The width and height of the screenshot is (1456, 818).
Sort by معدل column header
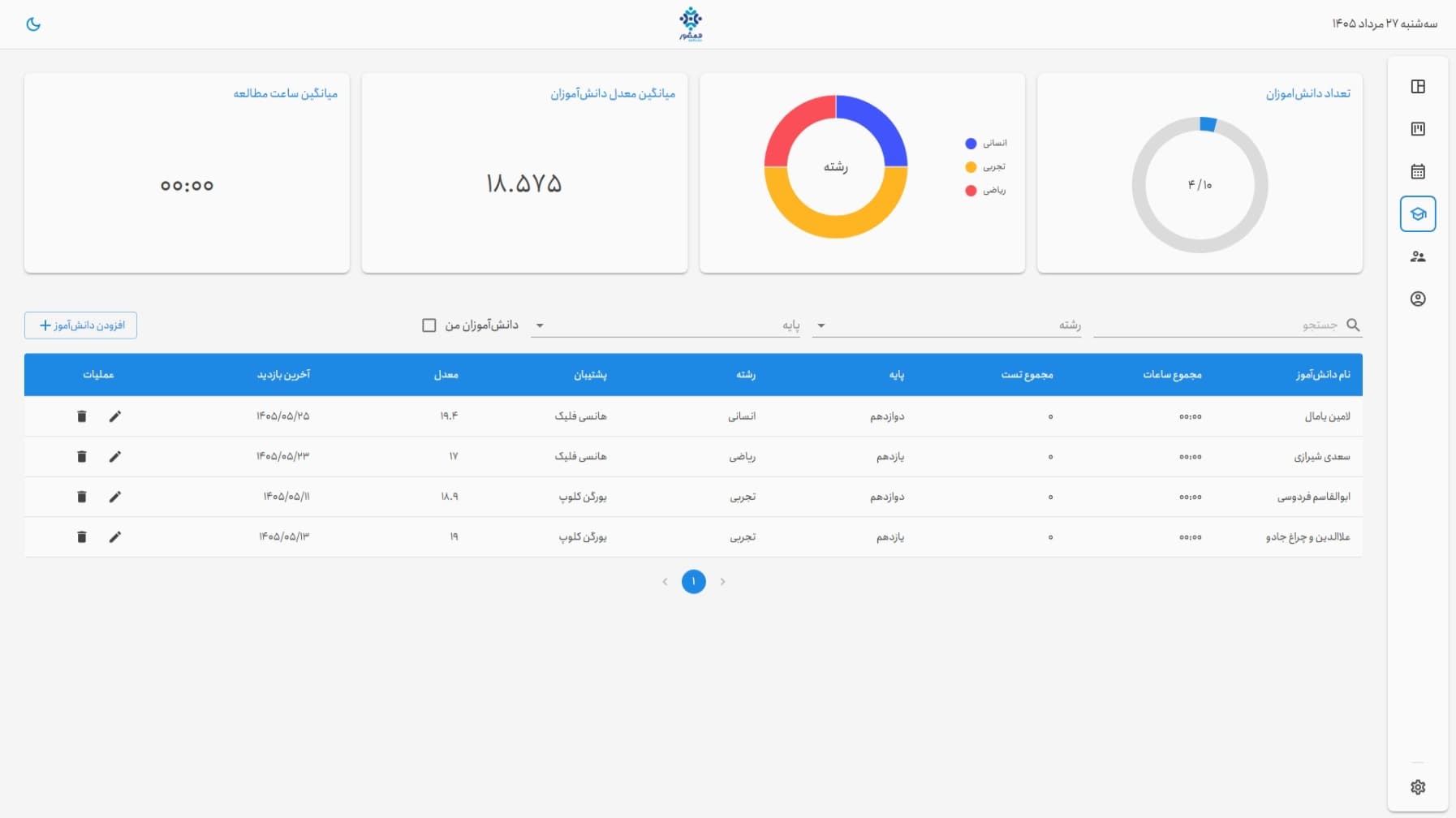click(x=446, y=374)
